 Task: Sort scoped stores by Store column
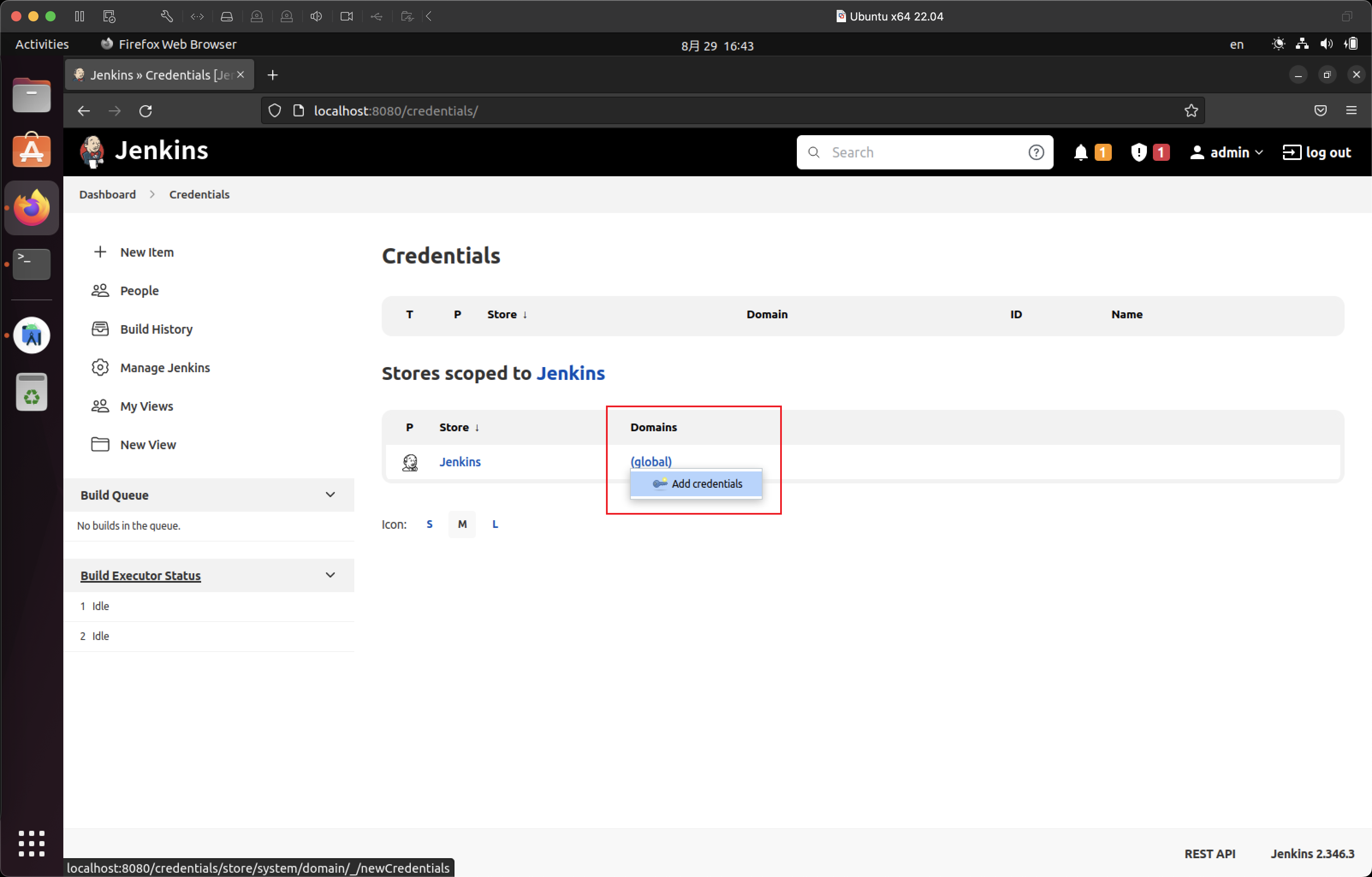tap(459, 427)
